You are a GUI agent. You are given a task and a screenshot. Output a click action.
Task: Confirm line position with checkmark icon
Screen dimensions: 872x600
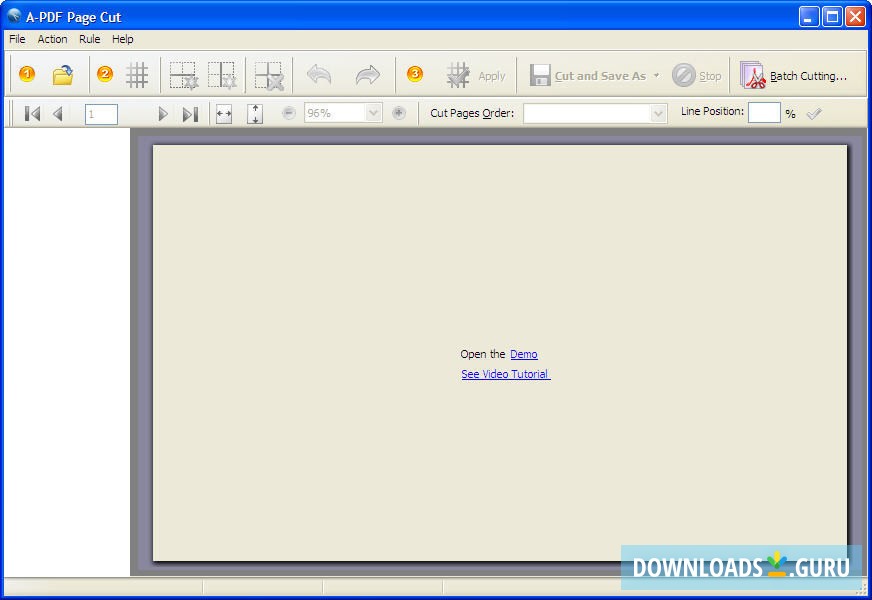[x=814, y=113]
